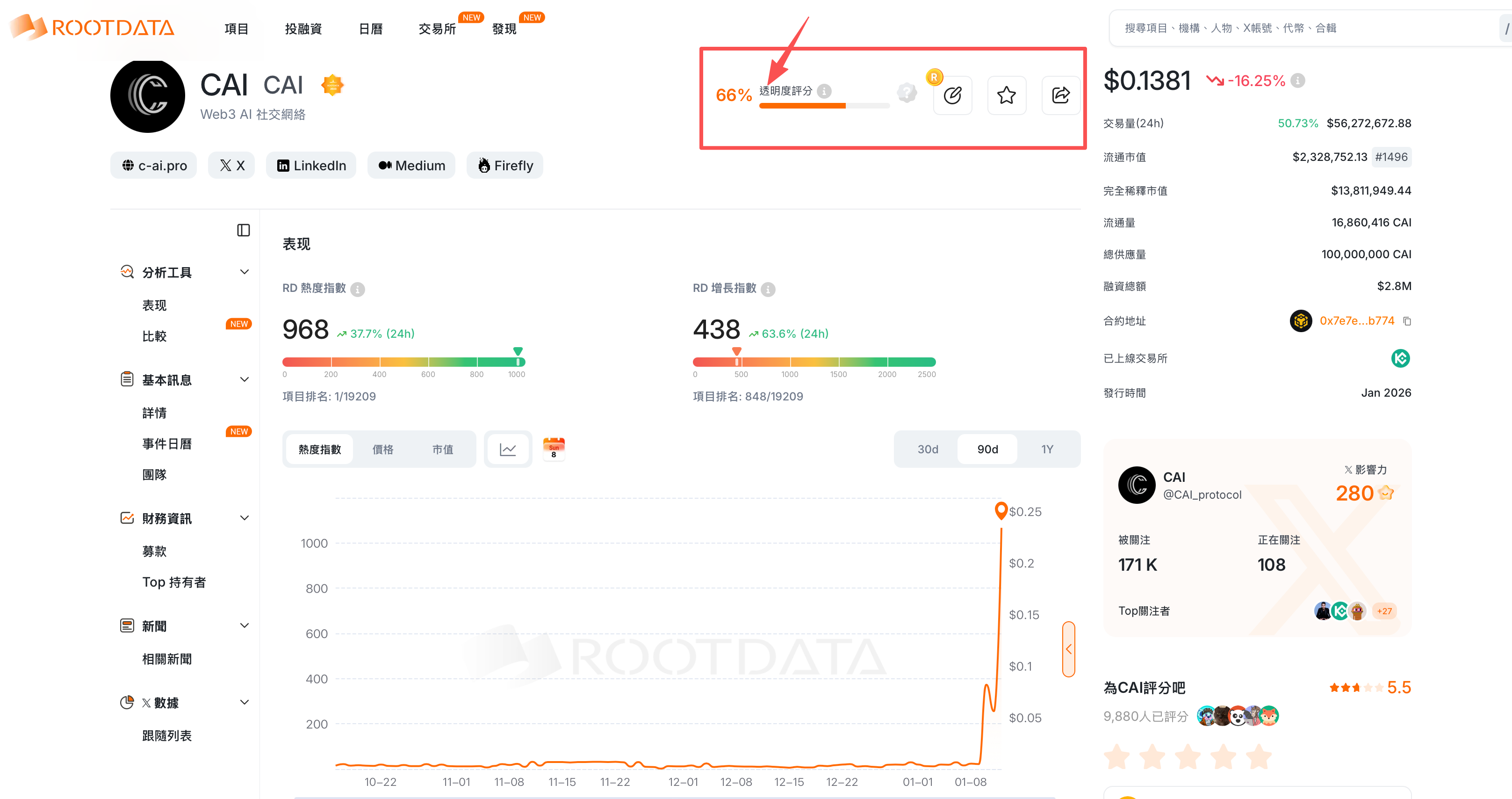This screenshot has height=799, width=1512.
Task: Click the KuCoin listed exchange icon
Action: pos(1400,358)
